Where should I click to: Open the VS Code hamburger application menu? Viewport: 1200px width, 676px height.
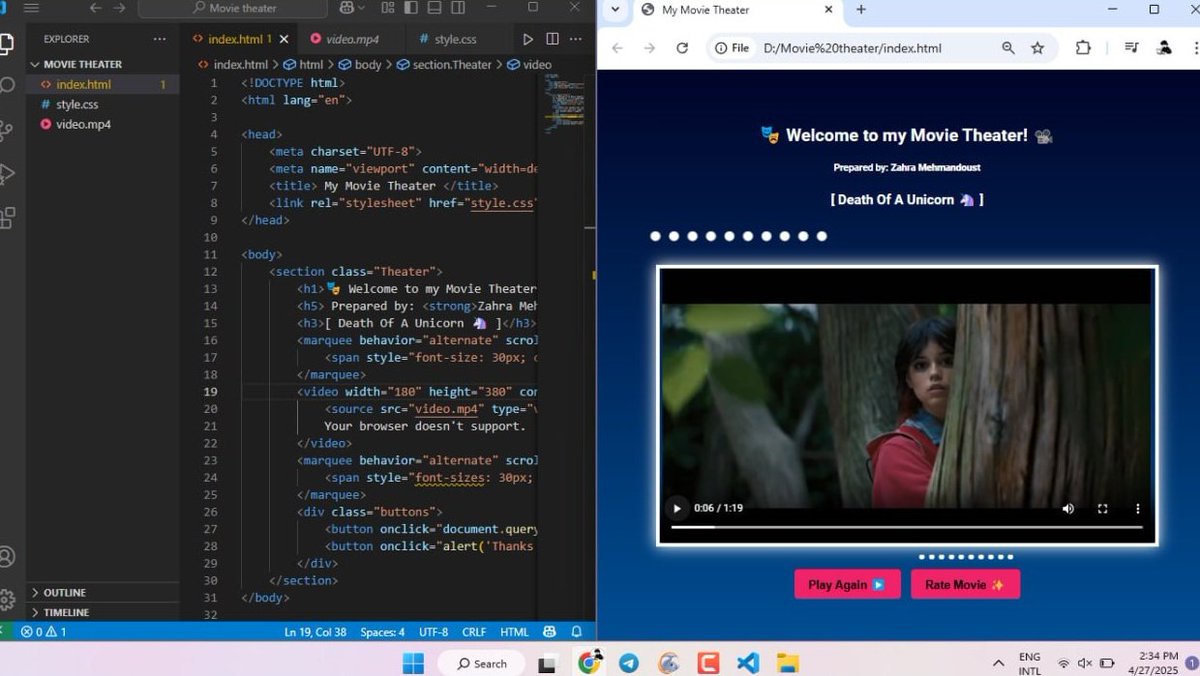tap(31, 8)
